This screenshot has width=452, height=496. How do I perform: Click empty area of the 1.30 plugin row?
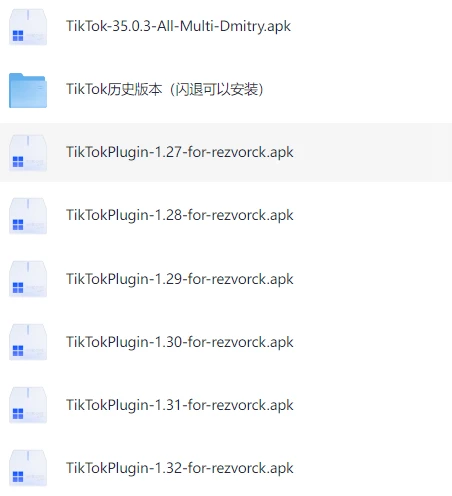370,342
